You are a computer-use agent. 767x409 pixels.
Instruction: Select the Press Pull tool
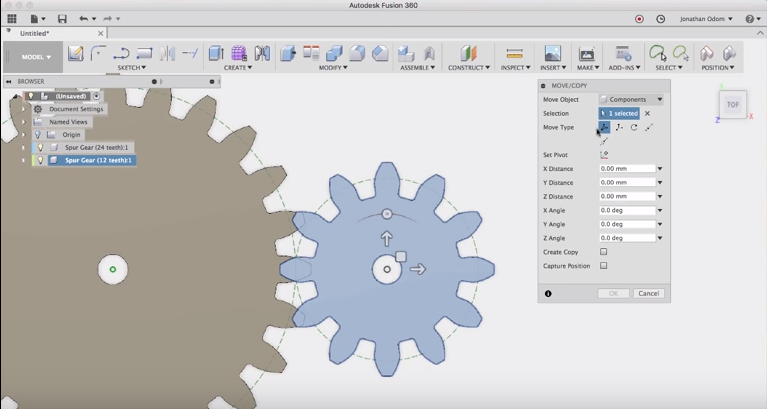pos(288,53)
